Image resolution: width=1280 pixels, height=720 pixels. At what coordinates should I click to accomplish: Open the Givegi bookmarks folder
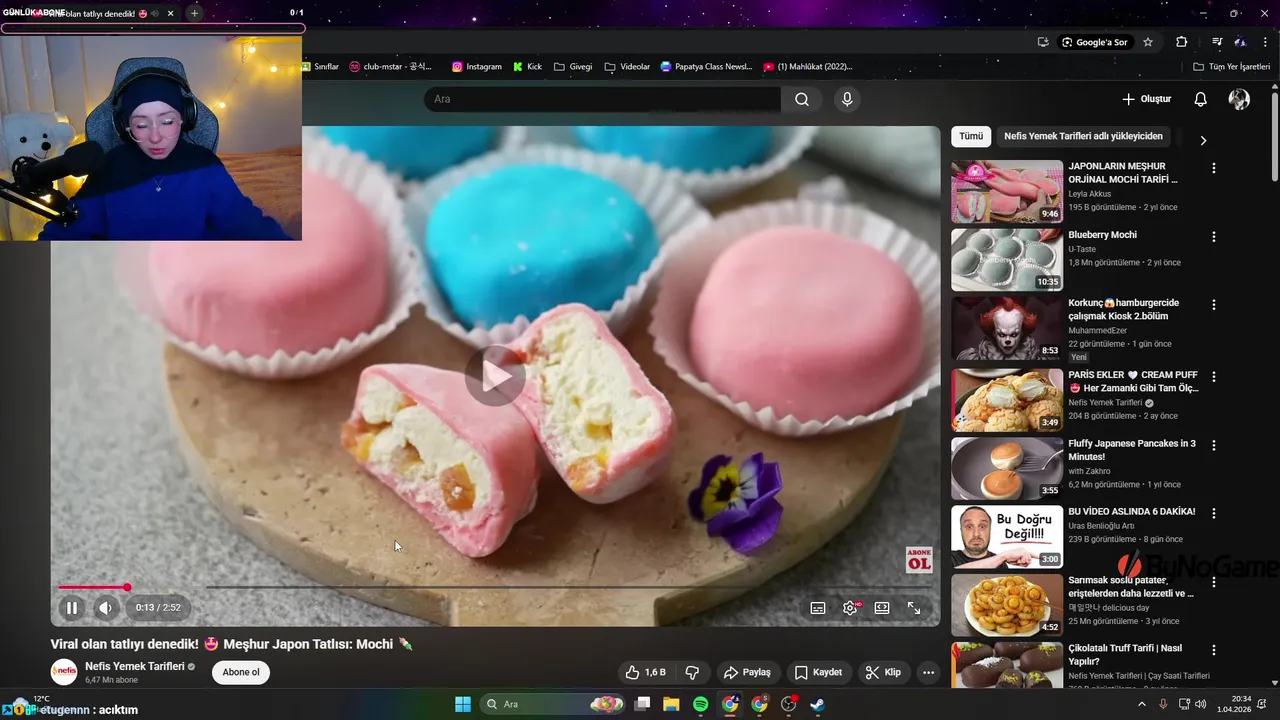click(x=572, y=67)
